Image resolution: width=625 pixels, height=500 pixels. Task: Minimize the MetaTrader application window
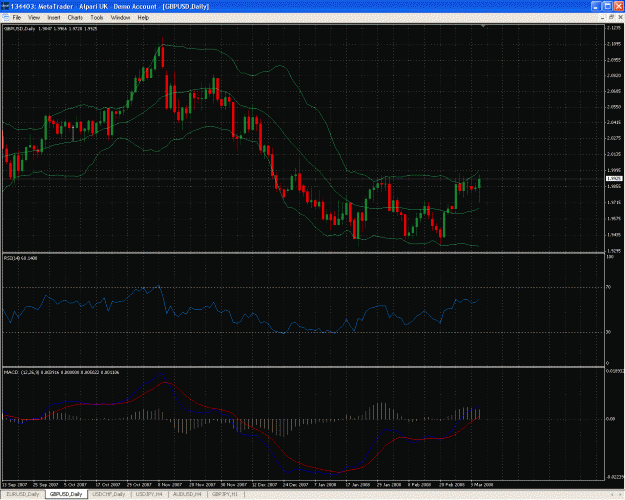click(596, 6)
